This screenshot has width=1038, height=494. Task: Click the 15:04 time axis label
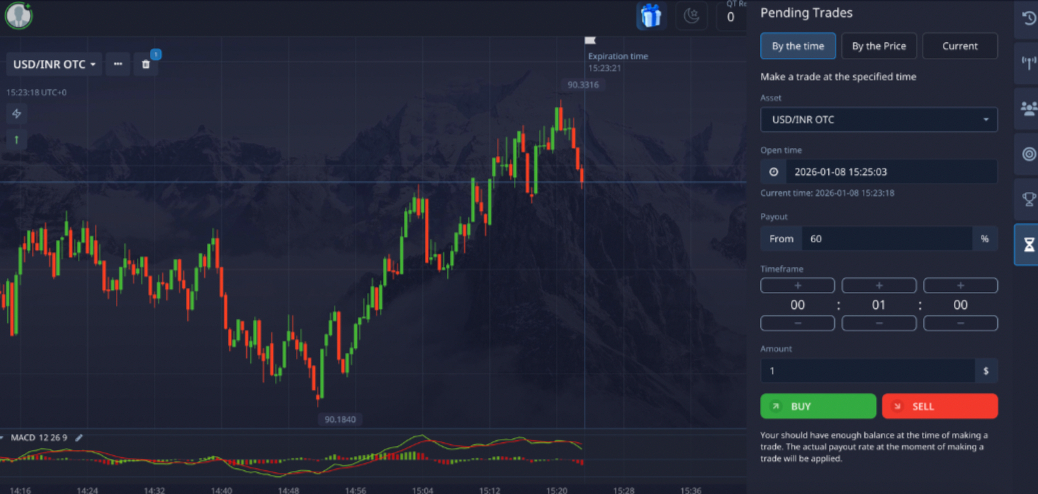[x=422, y=490]
